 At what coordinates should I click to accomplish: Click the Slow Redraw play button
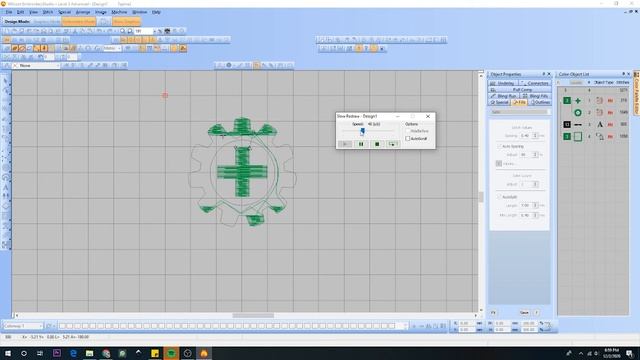tap(345, 144)
